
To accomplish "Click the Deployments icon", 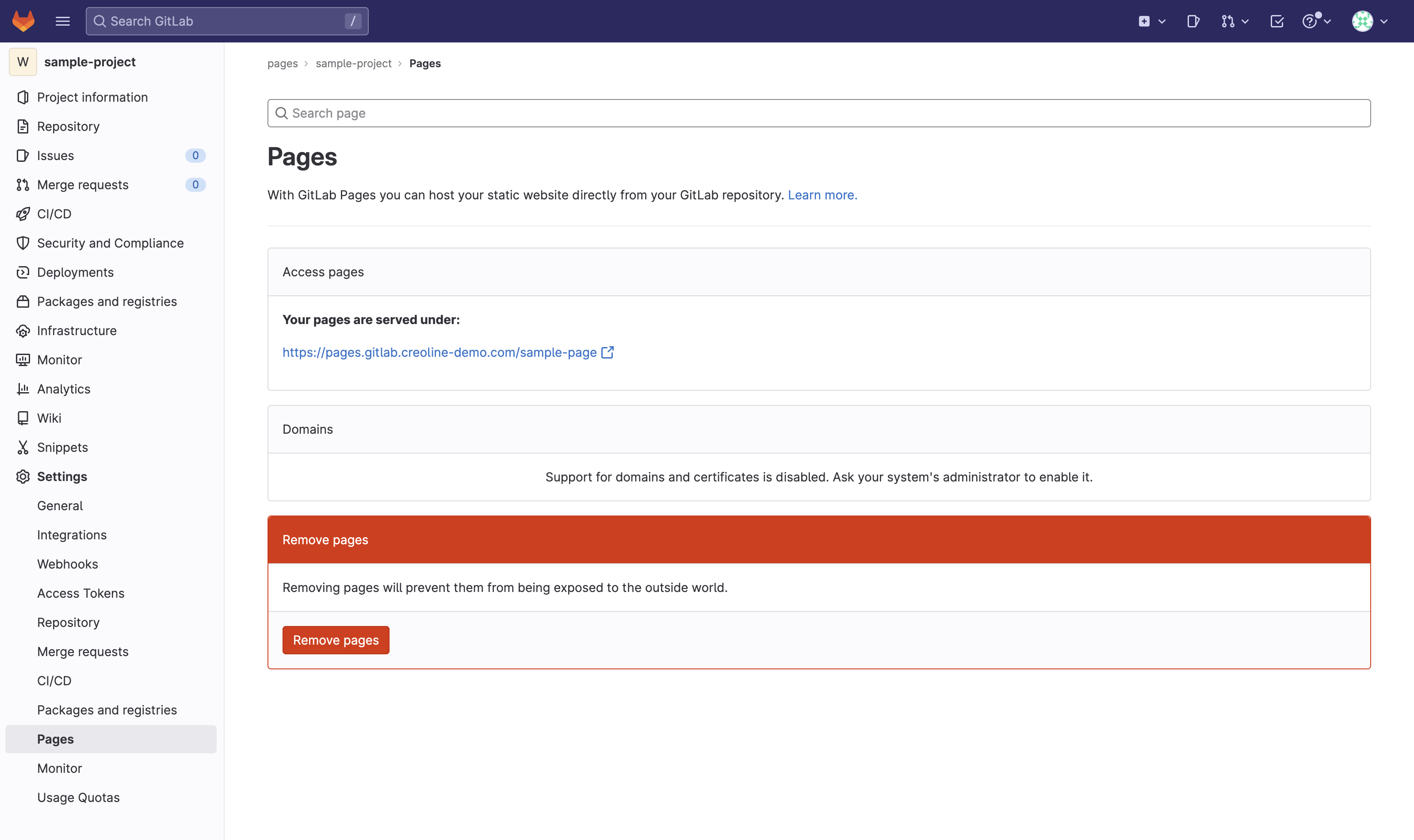I will [x=23, y=272].
